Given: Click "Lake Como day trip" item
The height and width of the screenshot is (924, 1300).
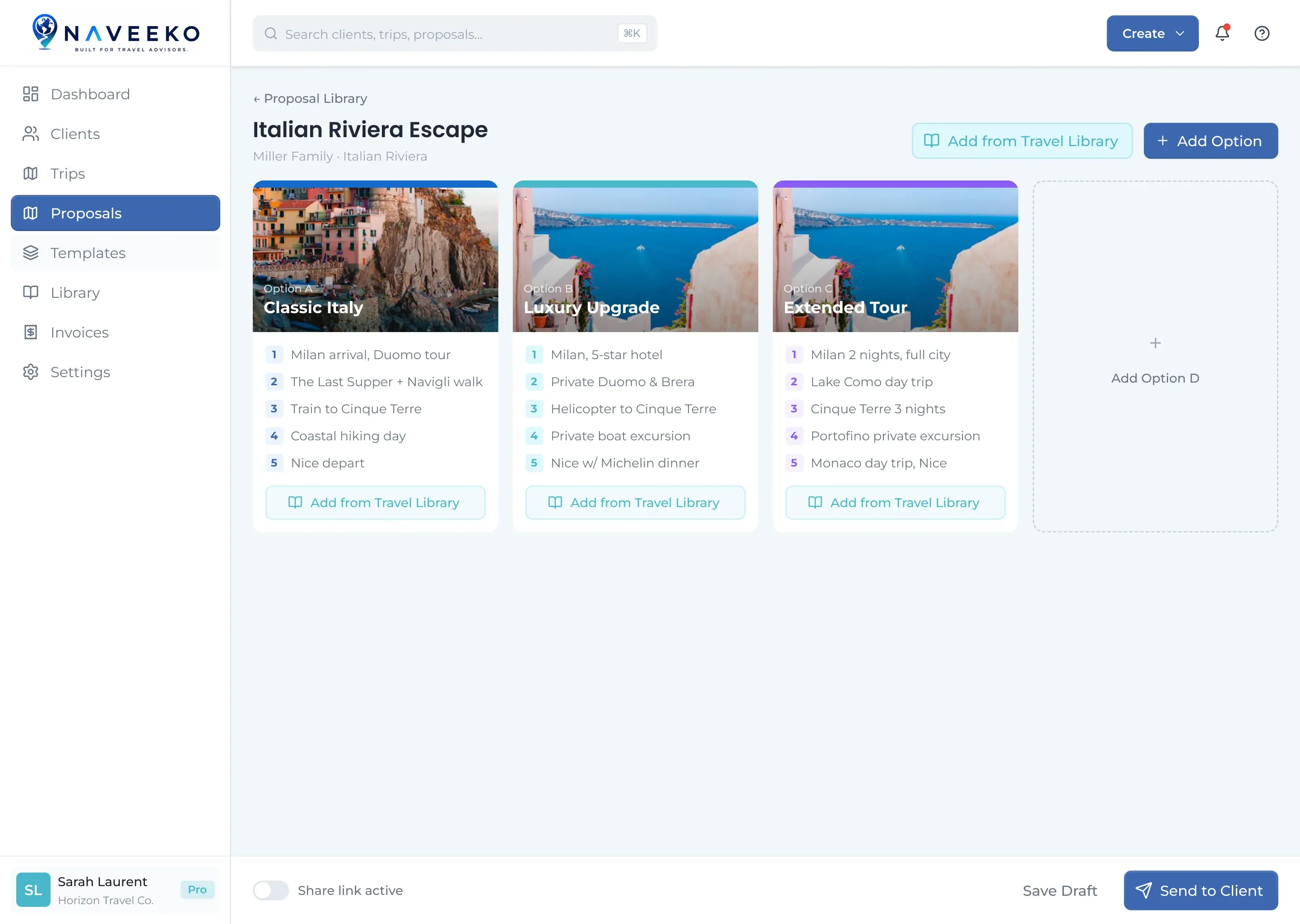Looking at the screenshot, I should [x=872, y=382].
